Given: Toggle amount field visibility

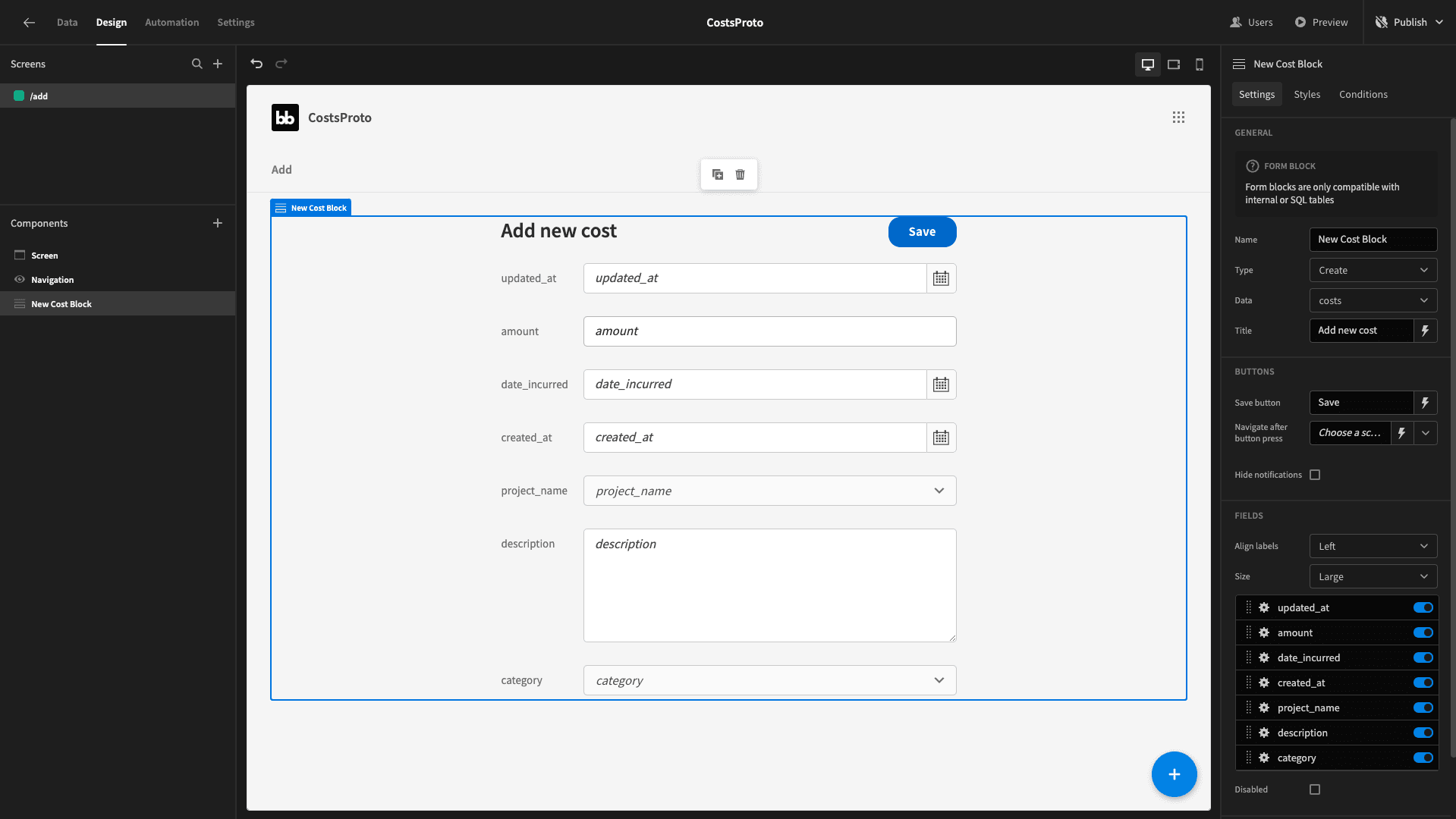Looking at the screenshot, I should [x=1423, y=632].
